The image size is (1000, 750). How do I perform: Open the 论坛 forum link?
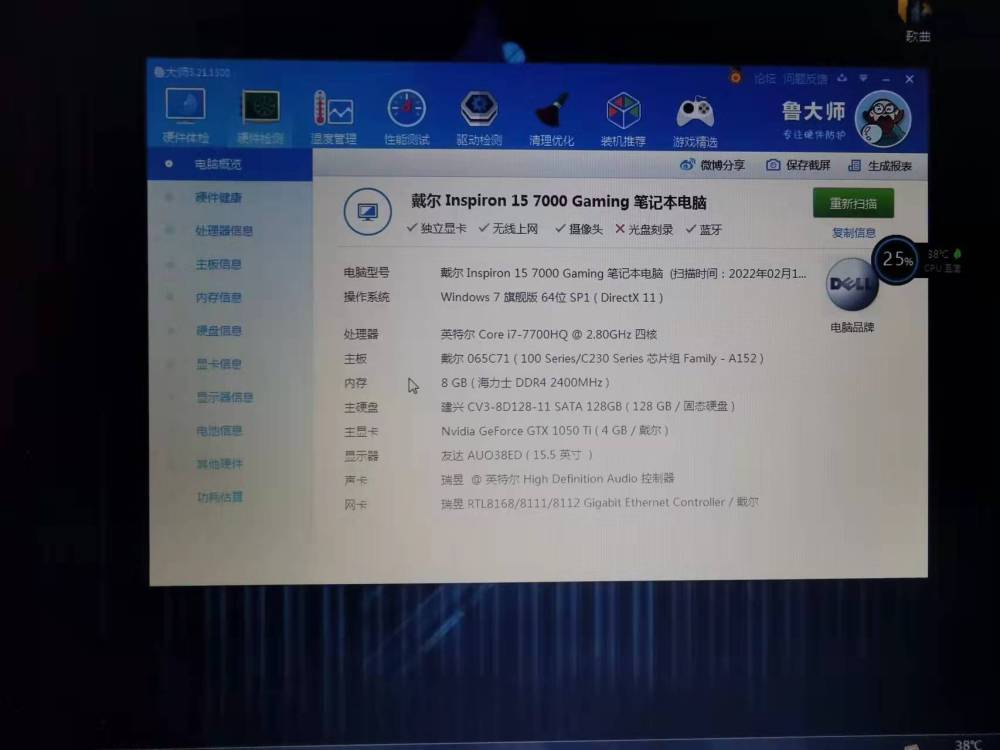pos(764,78)
